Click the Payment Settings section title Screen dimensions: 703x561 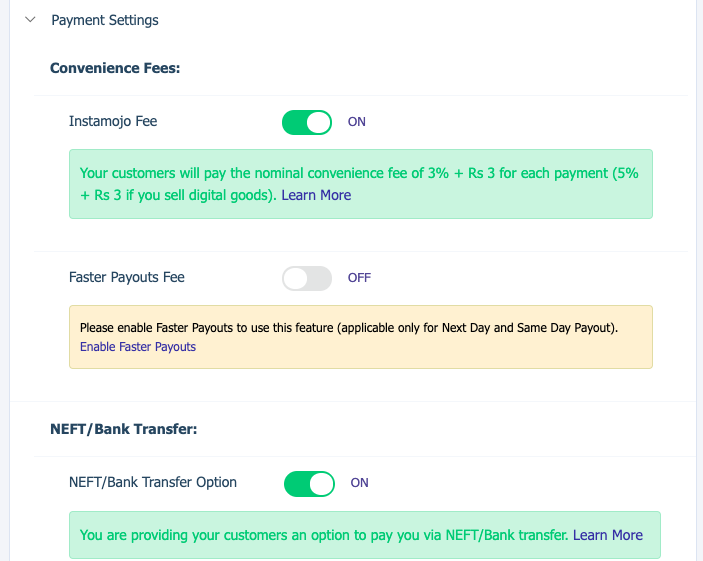tap(104, 20)
